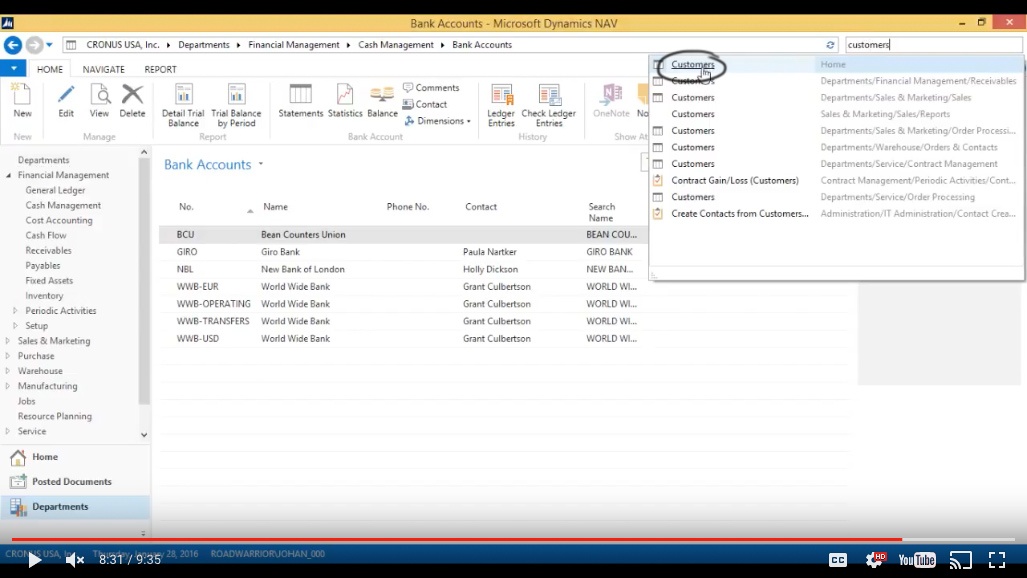Select the Giro Bank row
Viewport: 1027px width, 578px height.
[x=403, y=252]
